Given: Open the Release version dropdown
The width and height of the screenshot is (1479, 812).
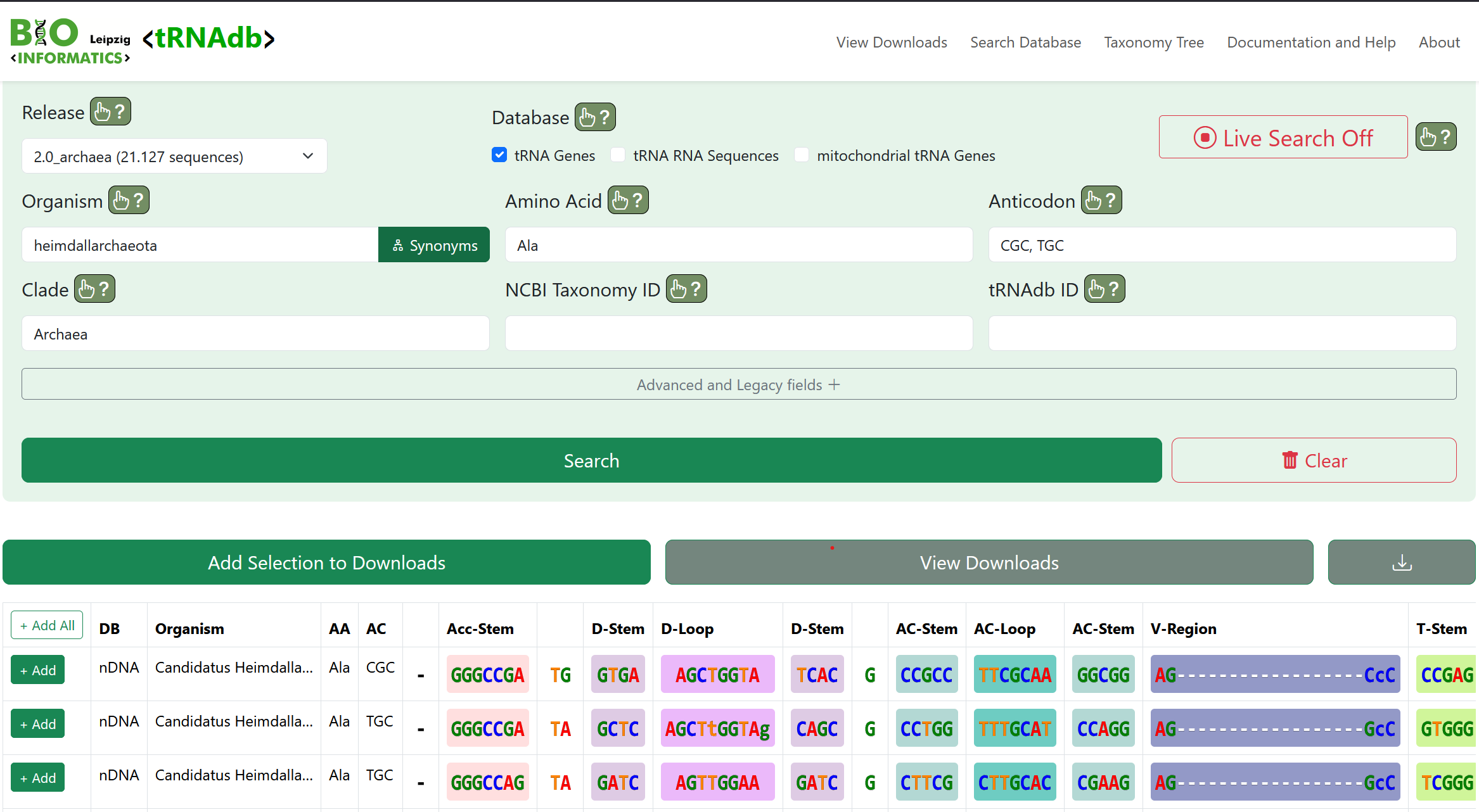Looking at the screenshot, I should [x=174, y=156].
